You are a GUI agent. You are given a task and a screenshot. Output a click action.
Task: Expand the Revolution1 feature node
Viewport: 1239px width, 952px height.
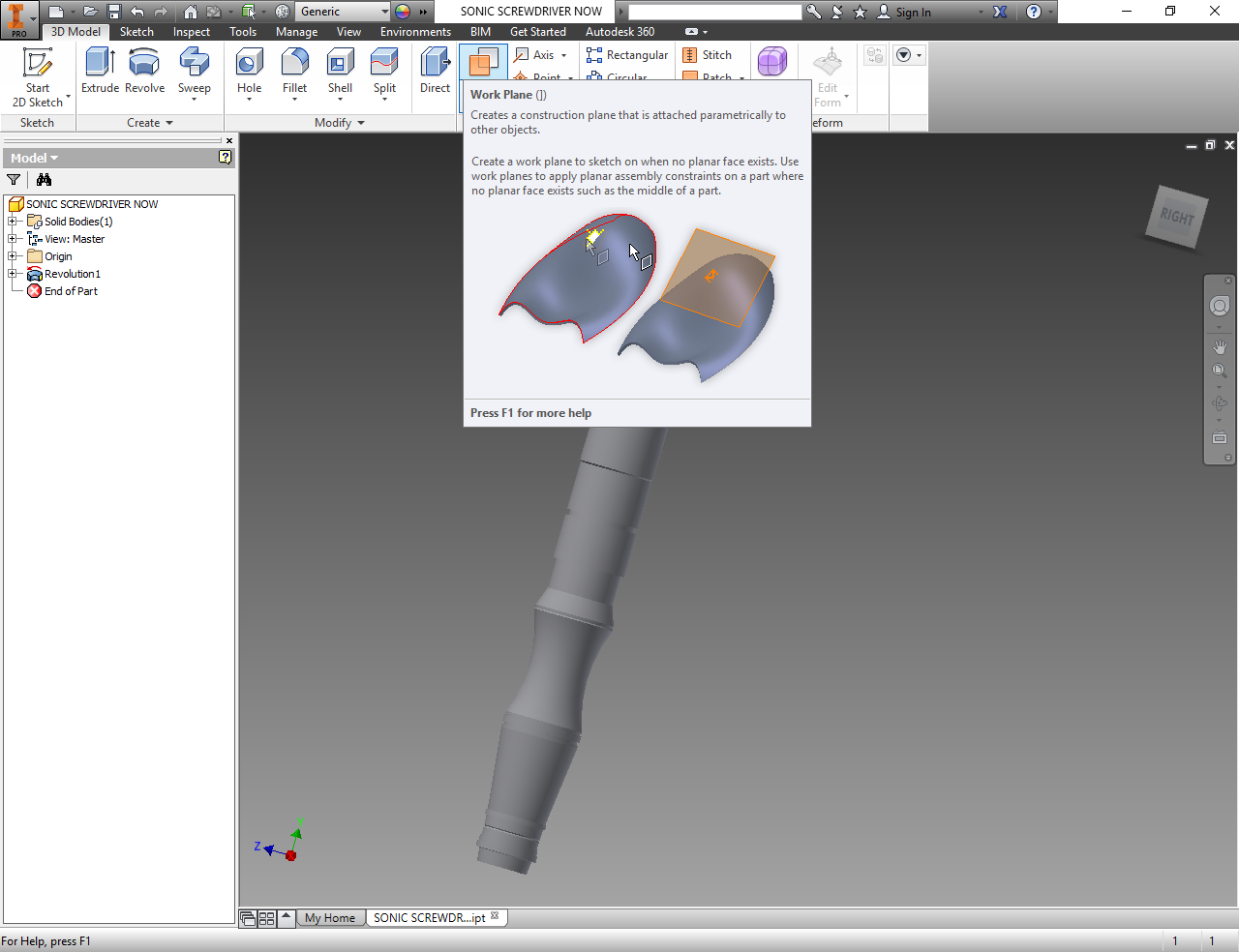click(13, 274)
